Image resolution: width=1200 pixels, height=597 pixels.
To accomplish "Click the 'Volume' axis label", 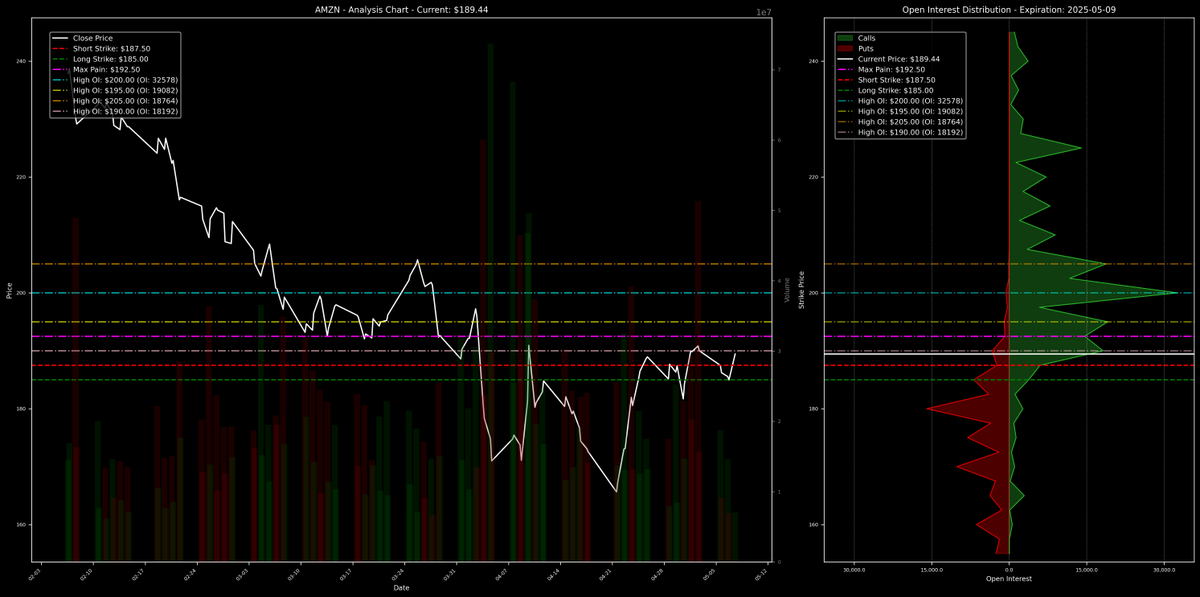I will 787,291.
